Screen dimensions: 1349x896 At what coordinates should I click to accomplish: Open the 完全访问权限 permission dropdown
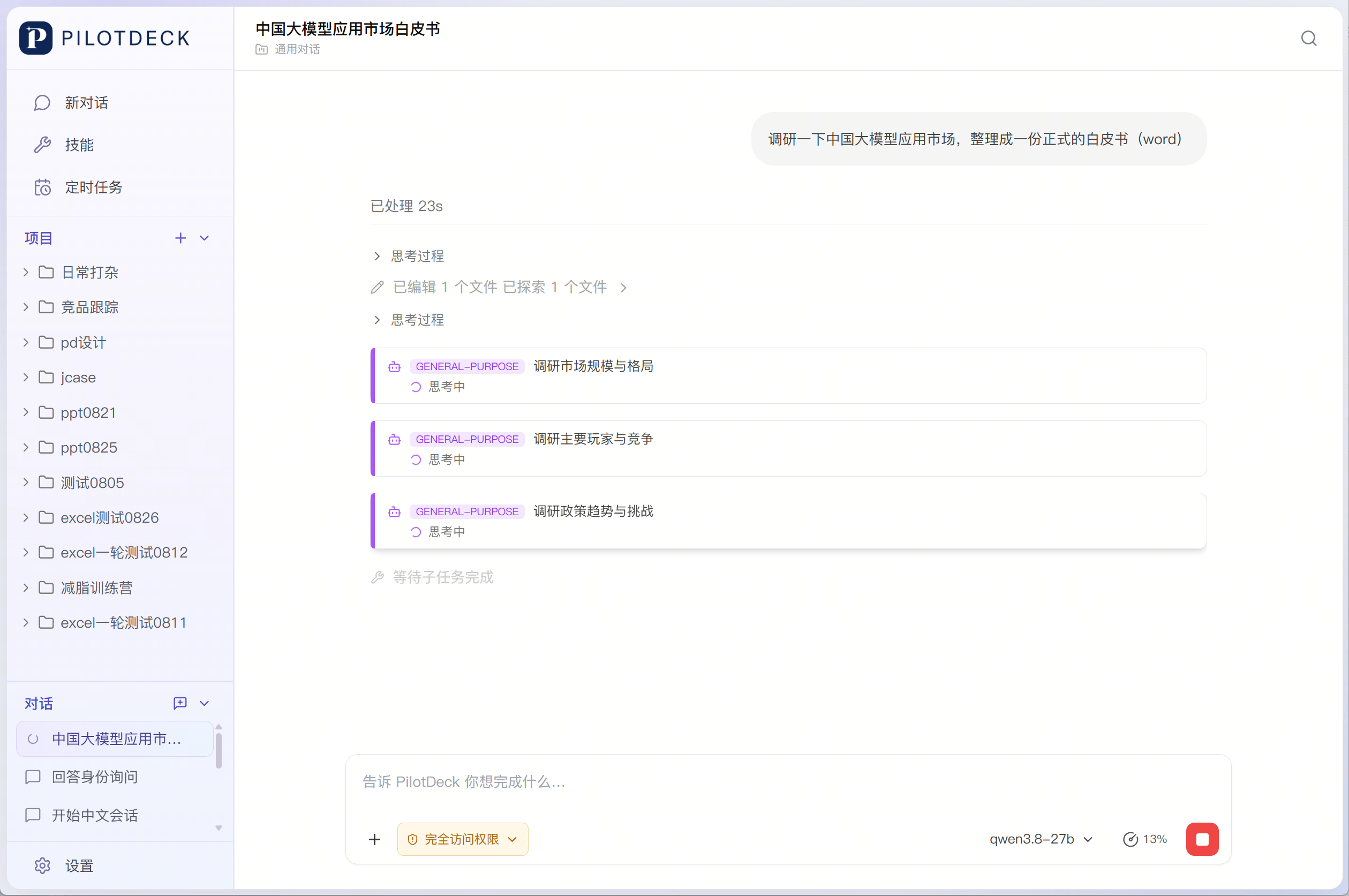[x=463, y=839]
